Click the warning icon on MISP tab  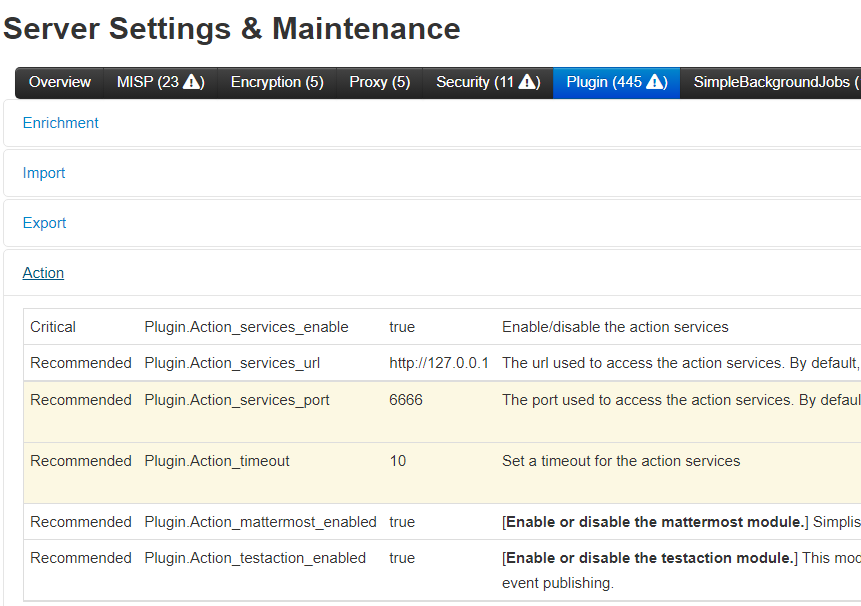coord(197,83)
